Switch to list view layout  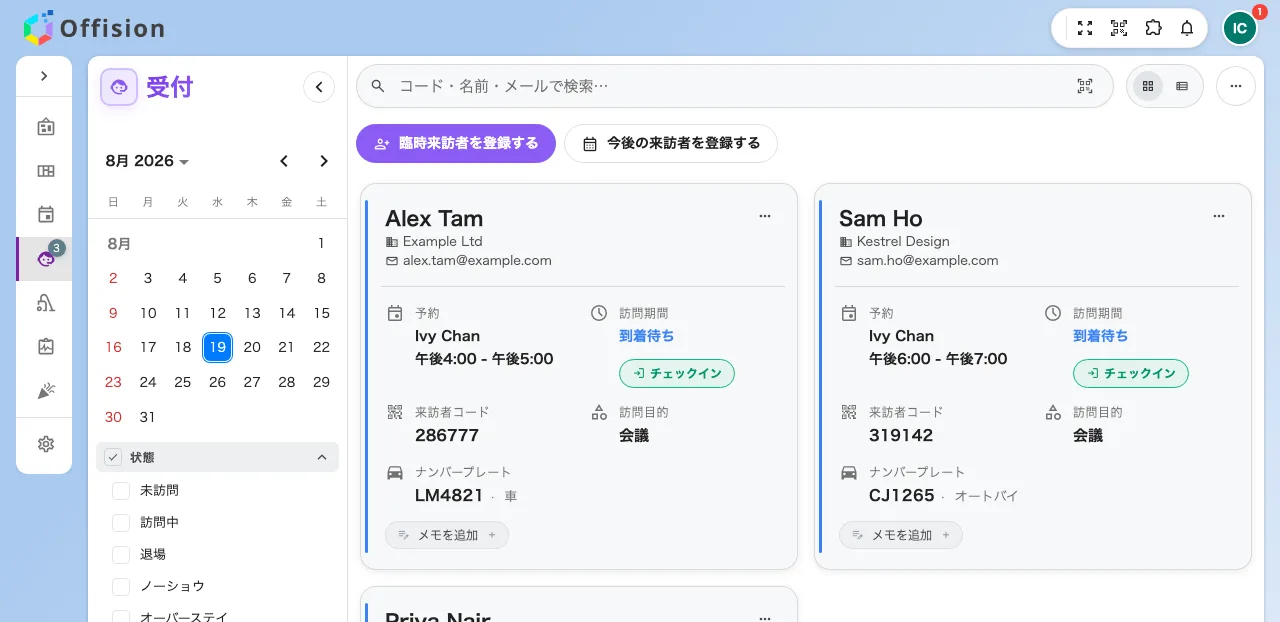1182,86
